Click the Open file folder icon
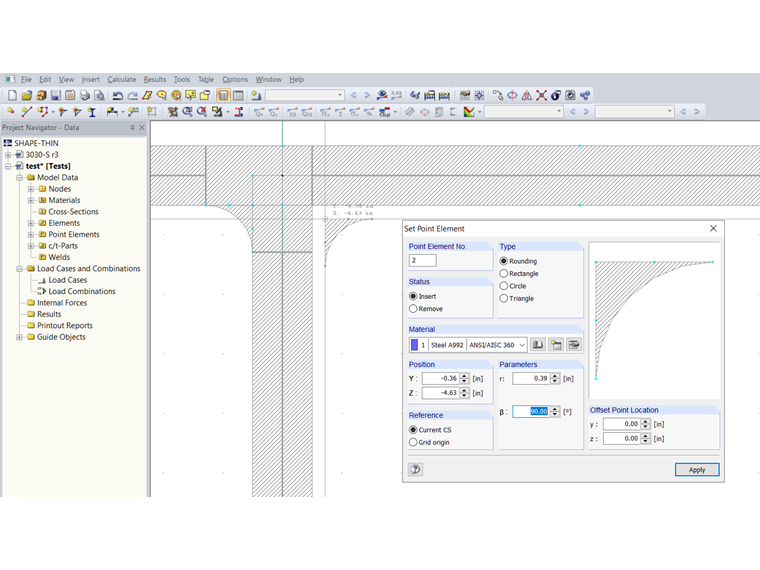 pos(27,95)
